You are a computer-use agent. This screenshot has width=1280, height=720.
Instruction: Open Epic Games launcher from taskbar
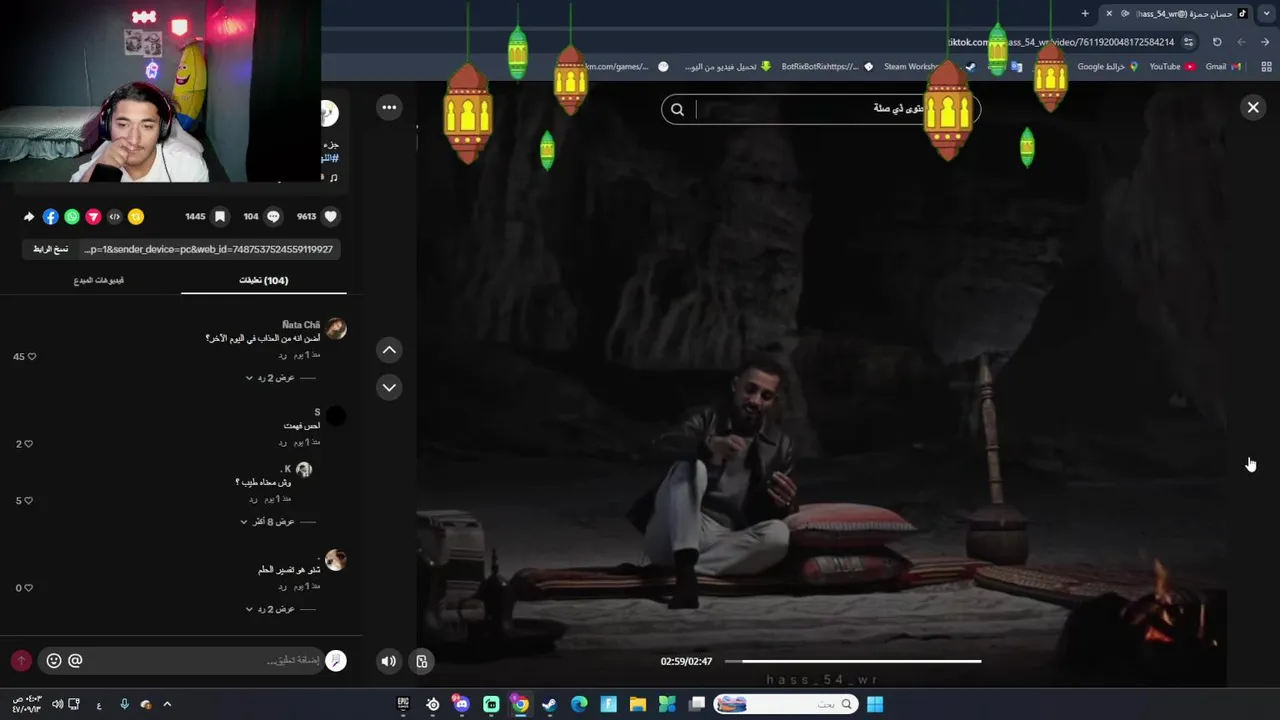403,704
